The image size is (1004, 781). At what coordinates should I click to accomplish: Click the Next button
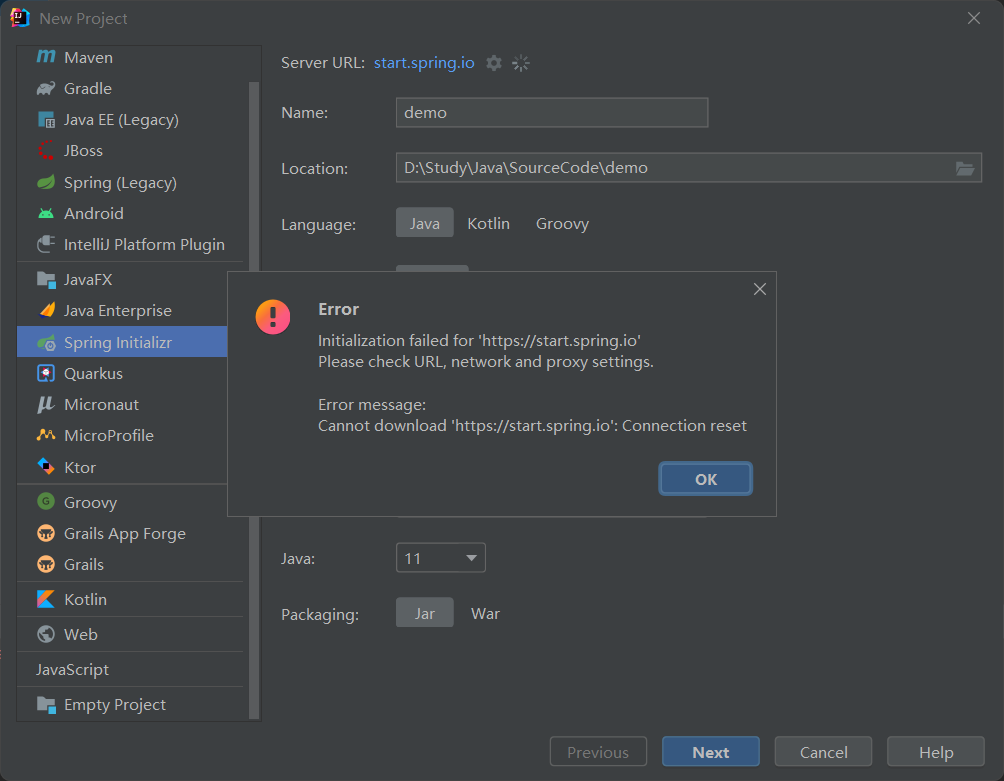click(x=711, y=752)
